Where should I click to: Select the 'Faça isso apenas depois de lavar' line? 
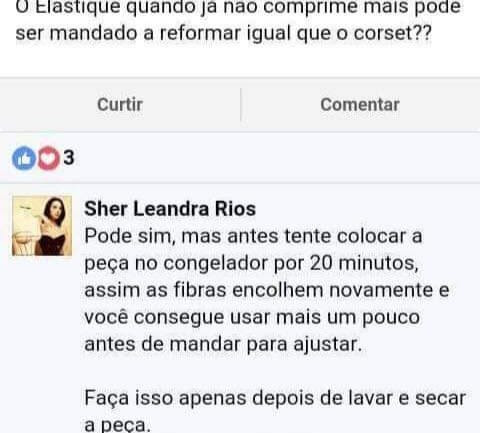point(275,398)
